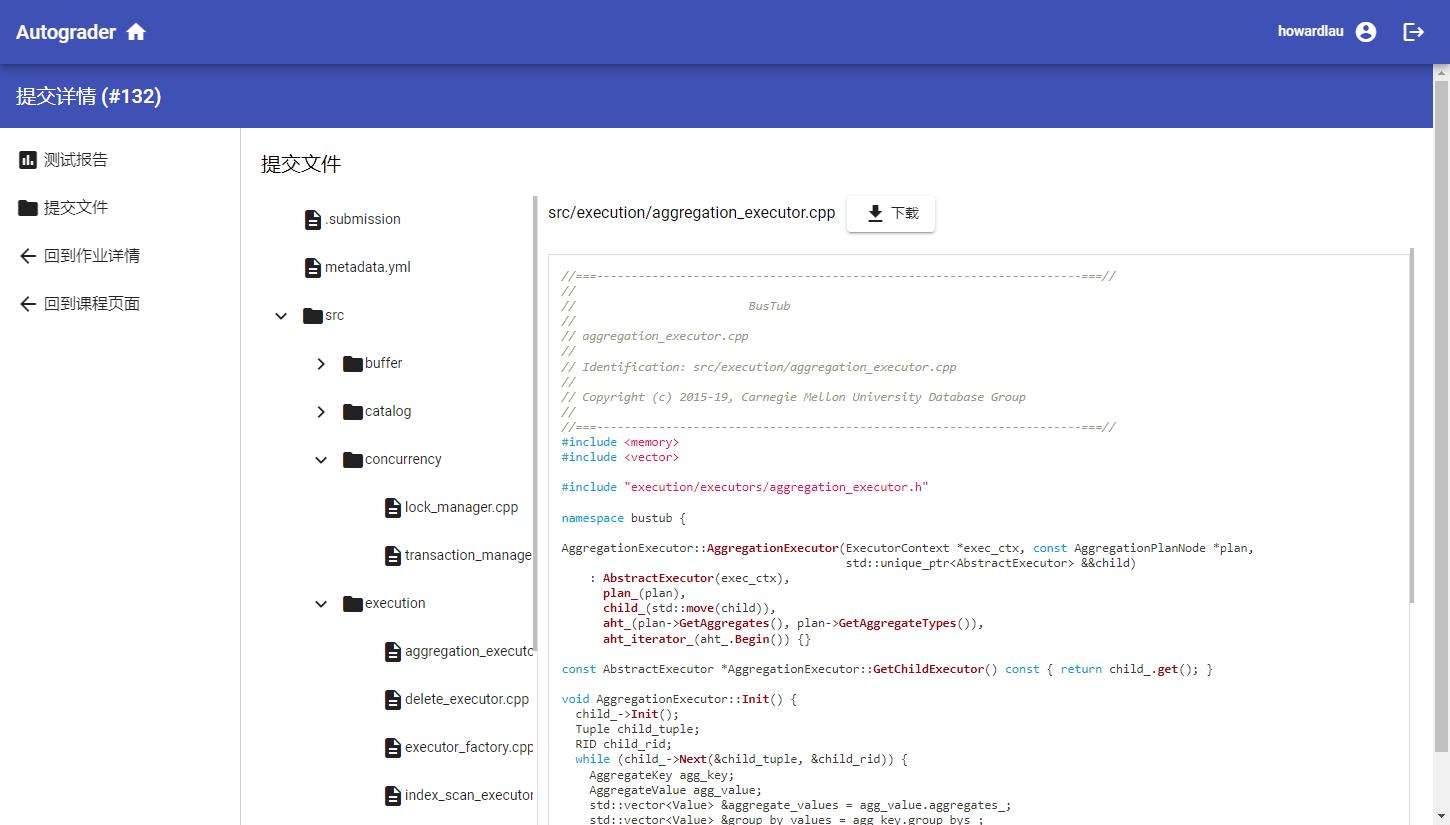Click the index_scan_executor file icon
Viewport: 1450px width, 825px height.
click(393, 796)
